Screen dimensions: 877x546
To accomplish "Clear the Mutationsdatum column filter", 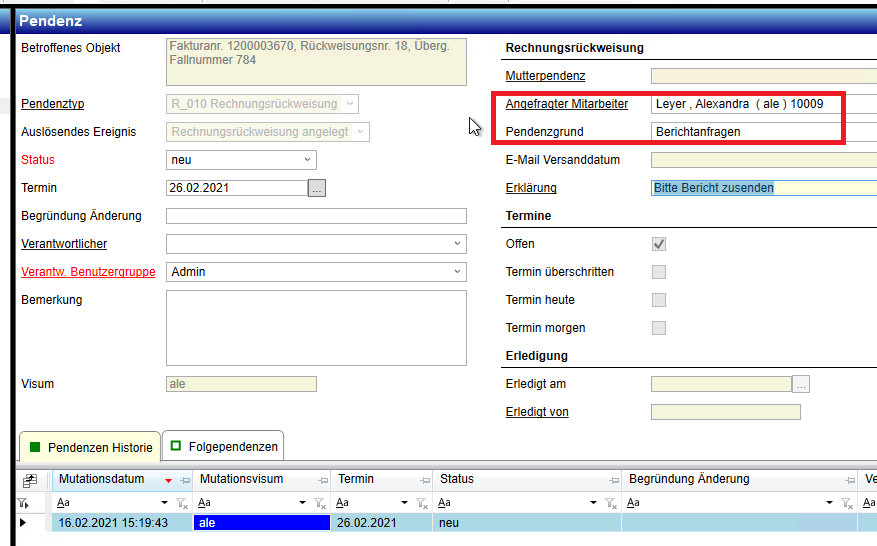I will pyautogui.click(x=182, y=503).
